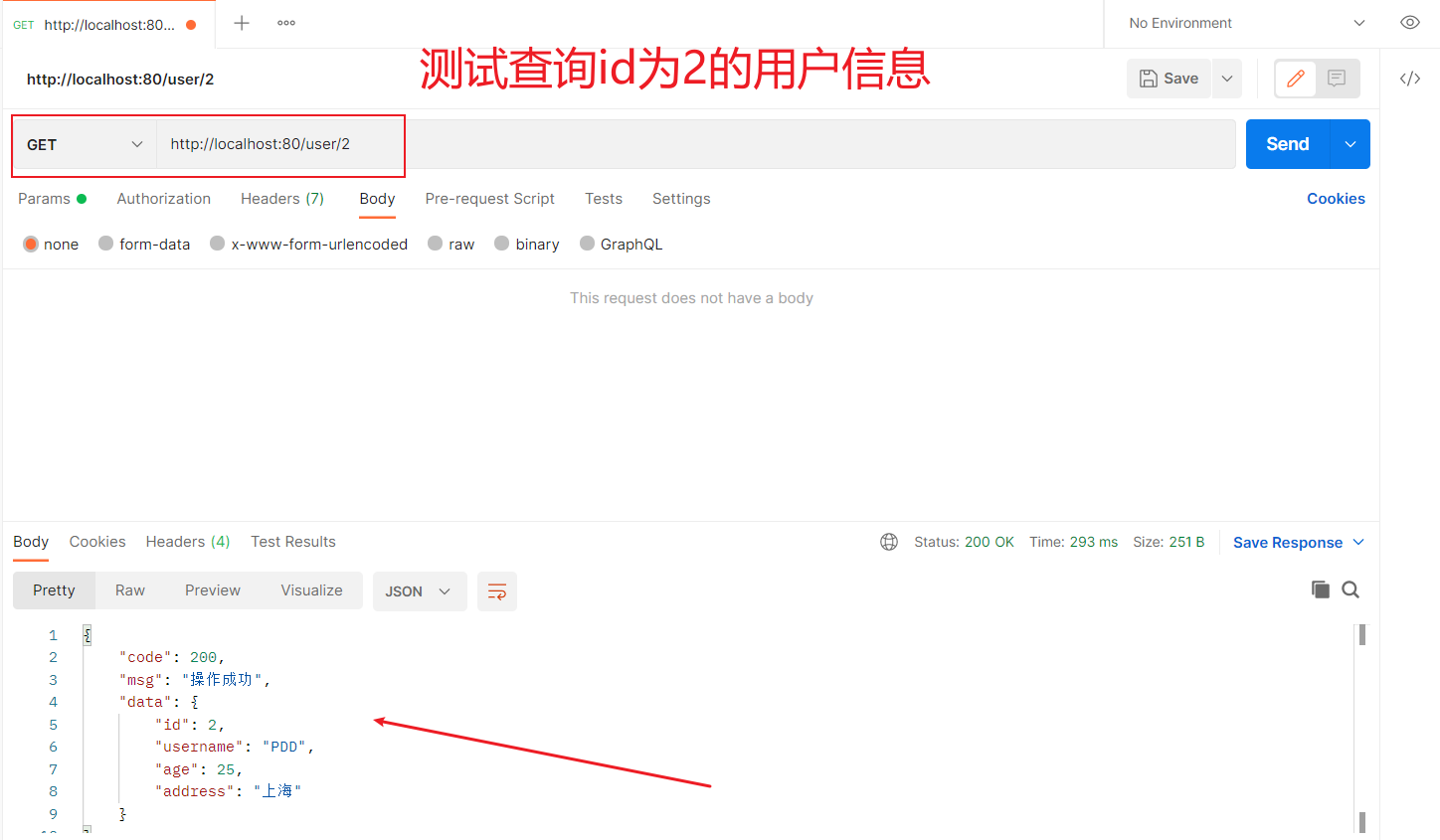Screen dimensions: 1440x840
Task: Open the No Environment selector
Action: click(x=1247, y=23)
